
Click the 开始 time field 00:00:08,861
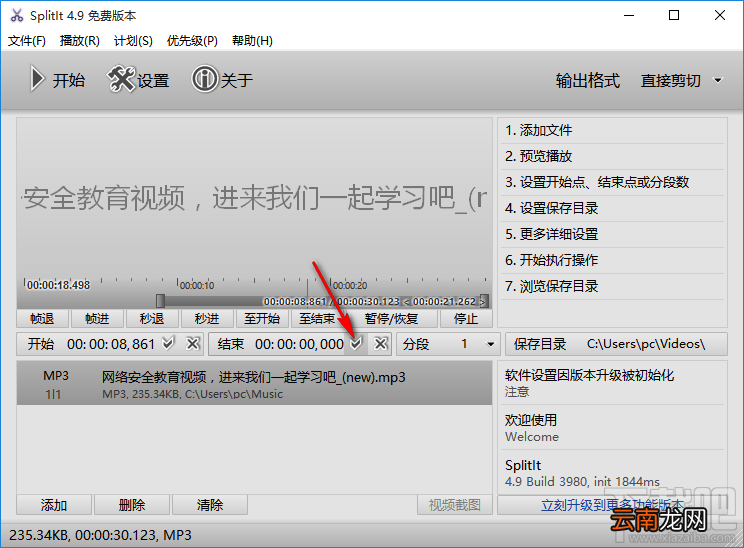(111, 344)
